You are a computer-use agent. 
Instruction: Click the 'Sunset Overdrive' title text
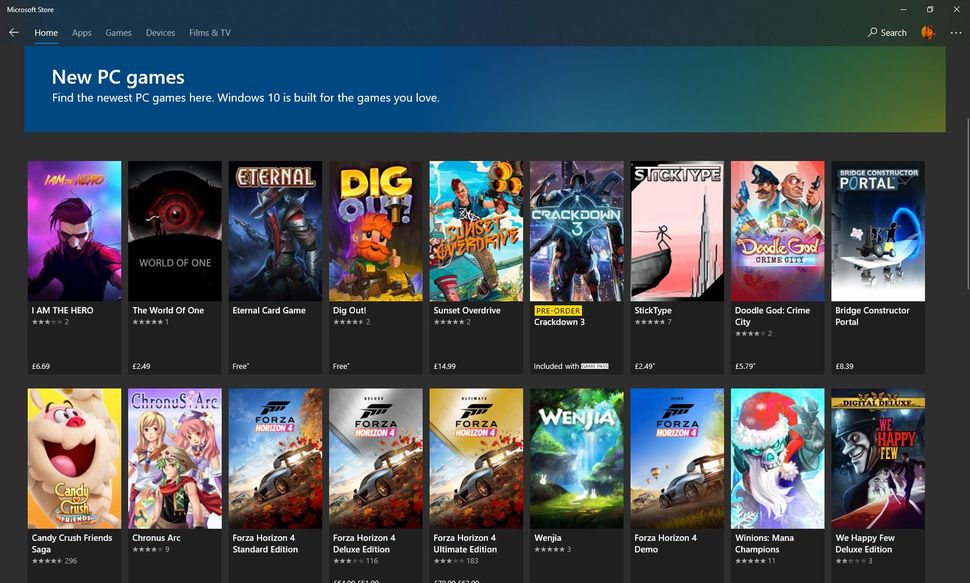(x=467, y=310)
